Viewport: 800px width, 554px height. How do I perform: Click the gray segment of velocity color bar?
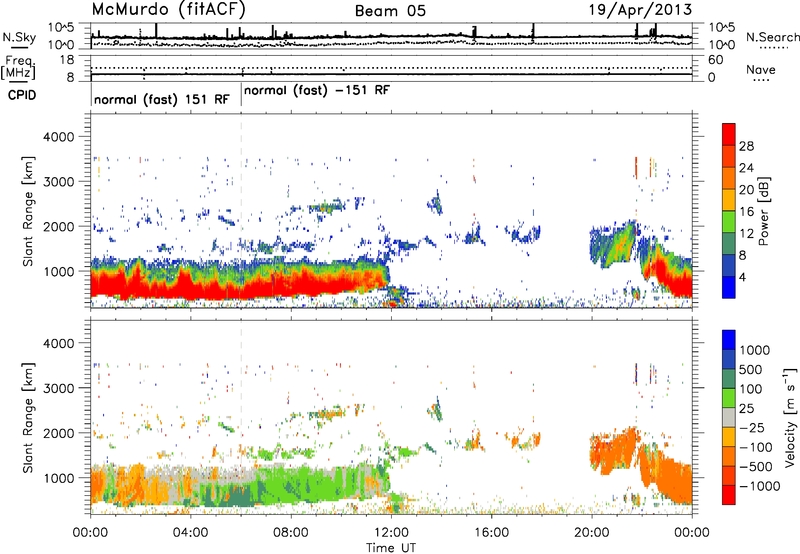729,417
